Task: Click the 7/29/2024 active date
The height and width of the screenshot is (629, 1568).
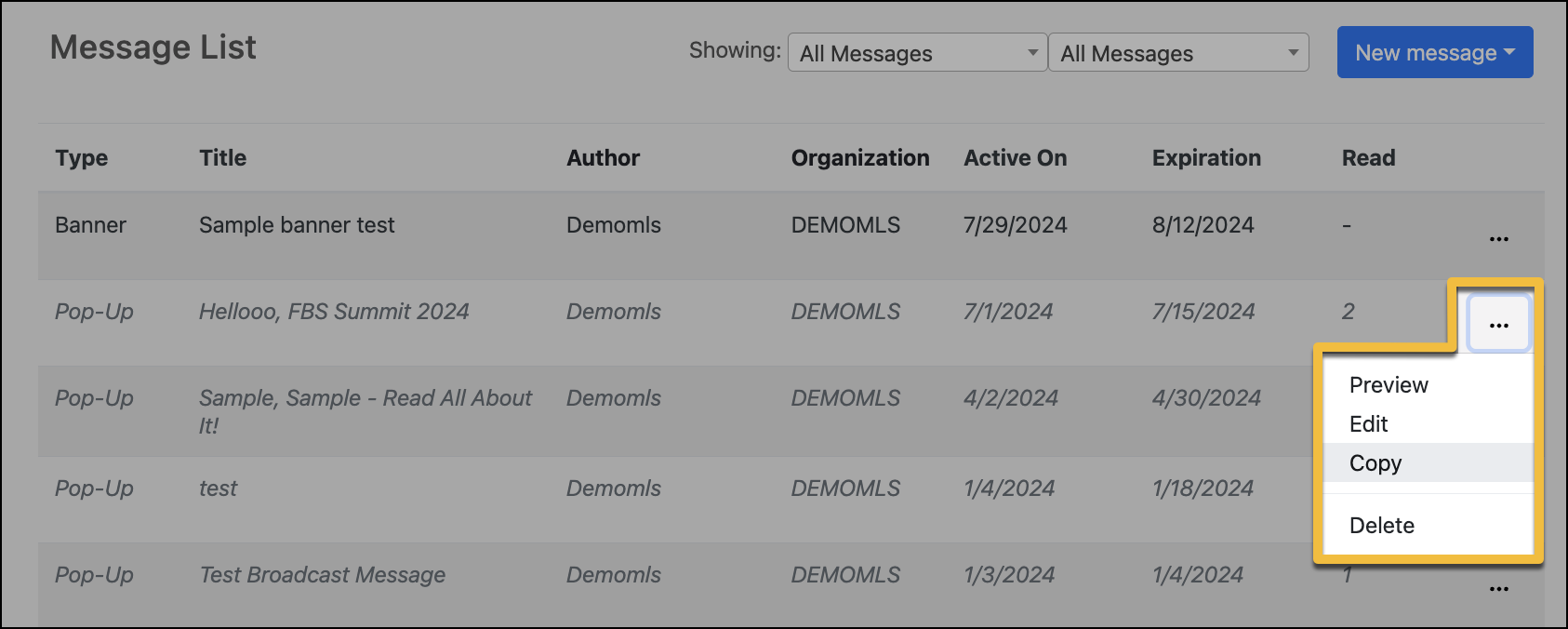Action: click(1016, 225)
